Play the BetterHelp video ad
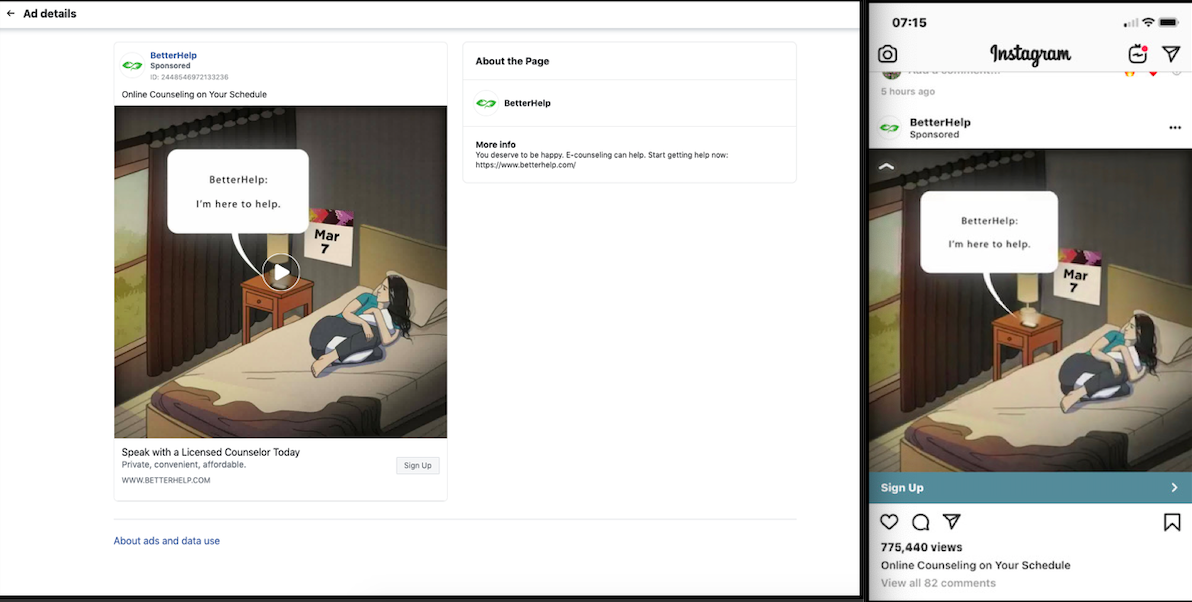This screenshot has width=1192, height=602. [x=281, y=271]
